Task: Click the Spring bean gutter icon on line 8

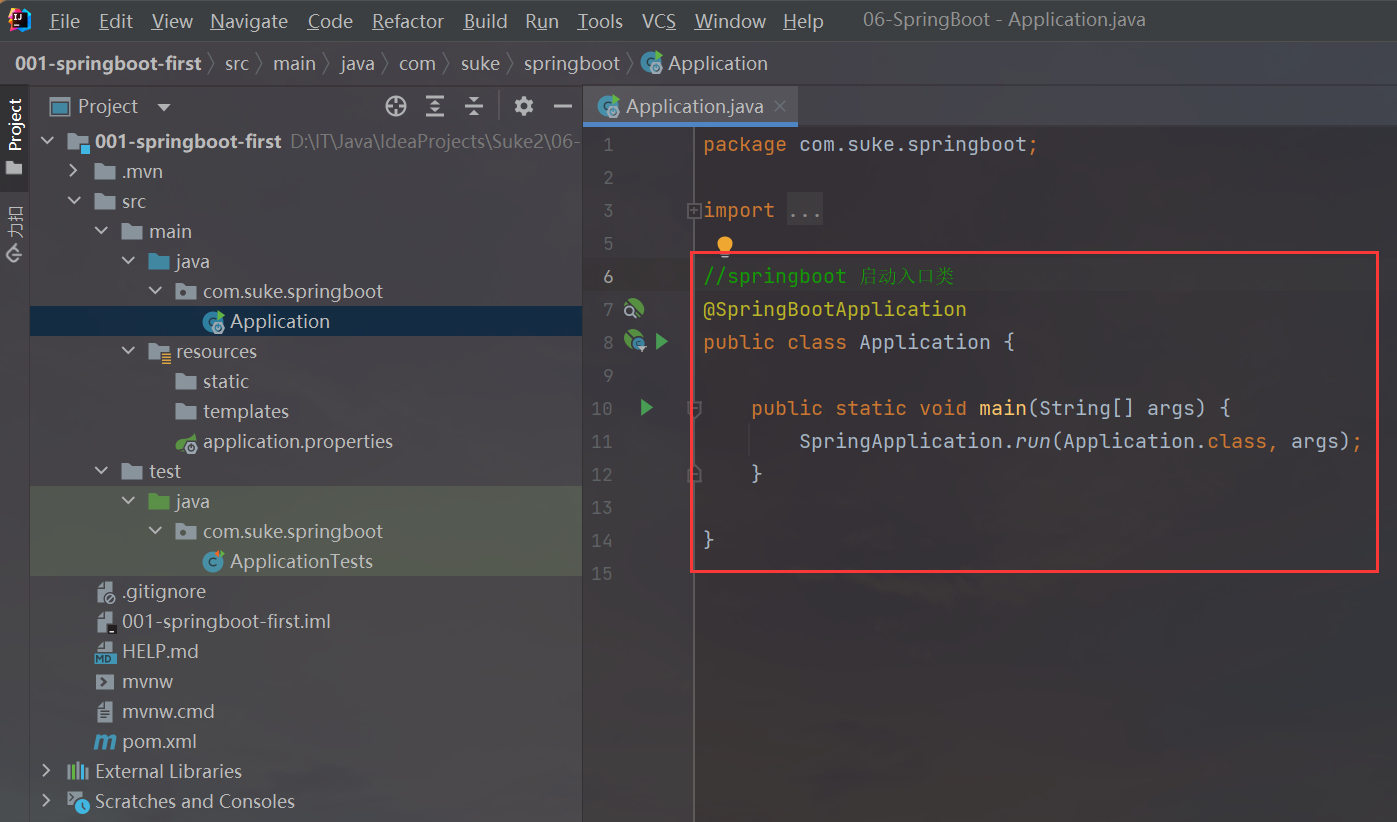Action: click(636, 340)
